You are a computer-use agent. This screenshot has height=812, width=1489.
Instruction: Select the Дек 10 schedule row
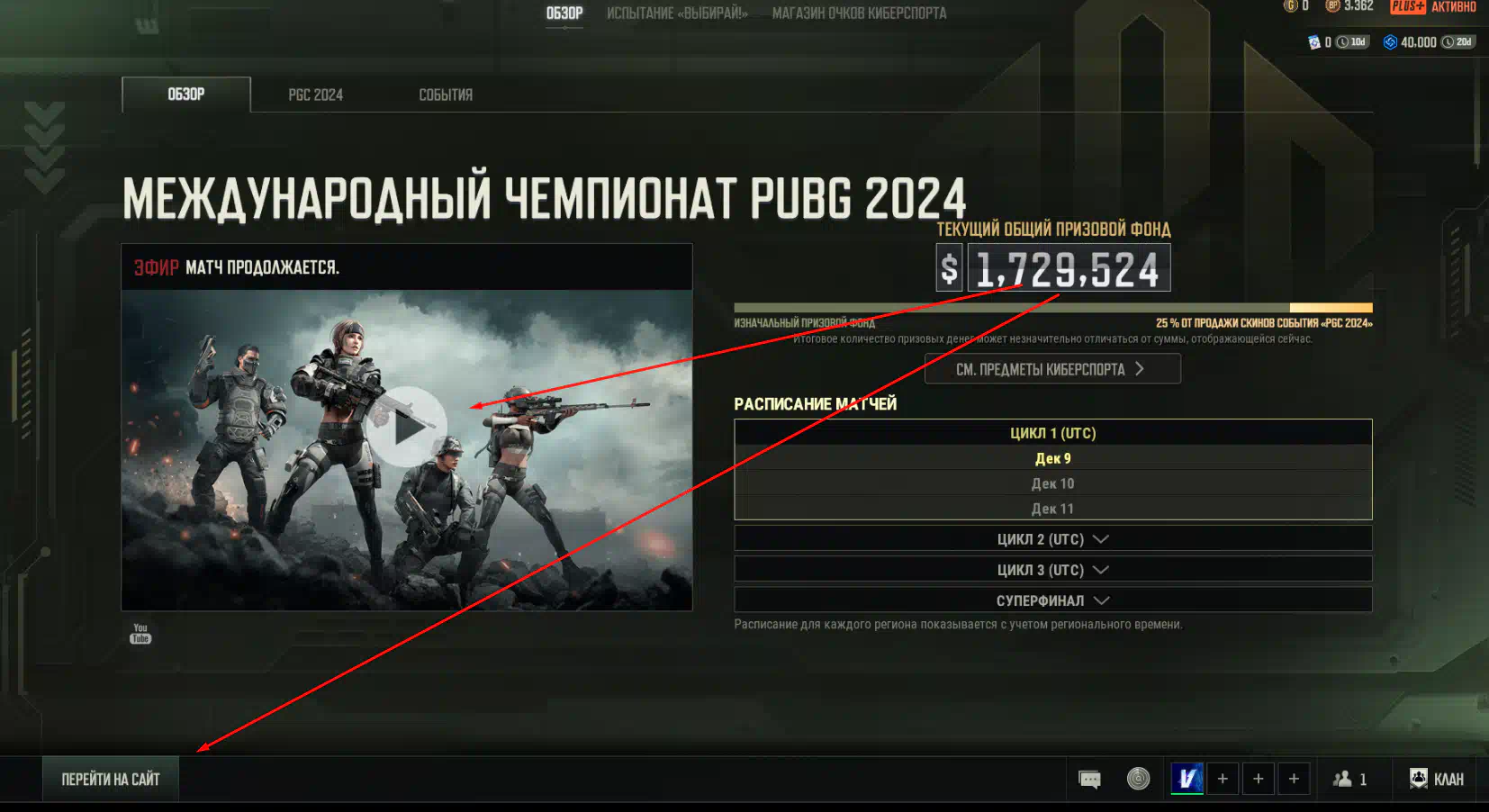(1053, 483)
